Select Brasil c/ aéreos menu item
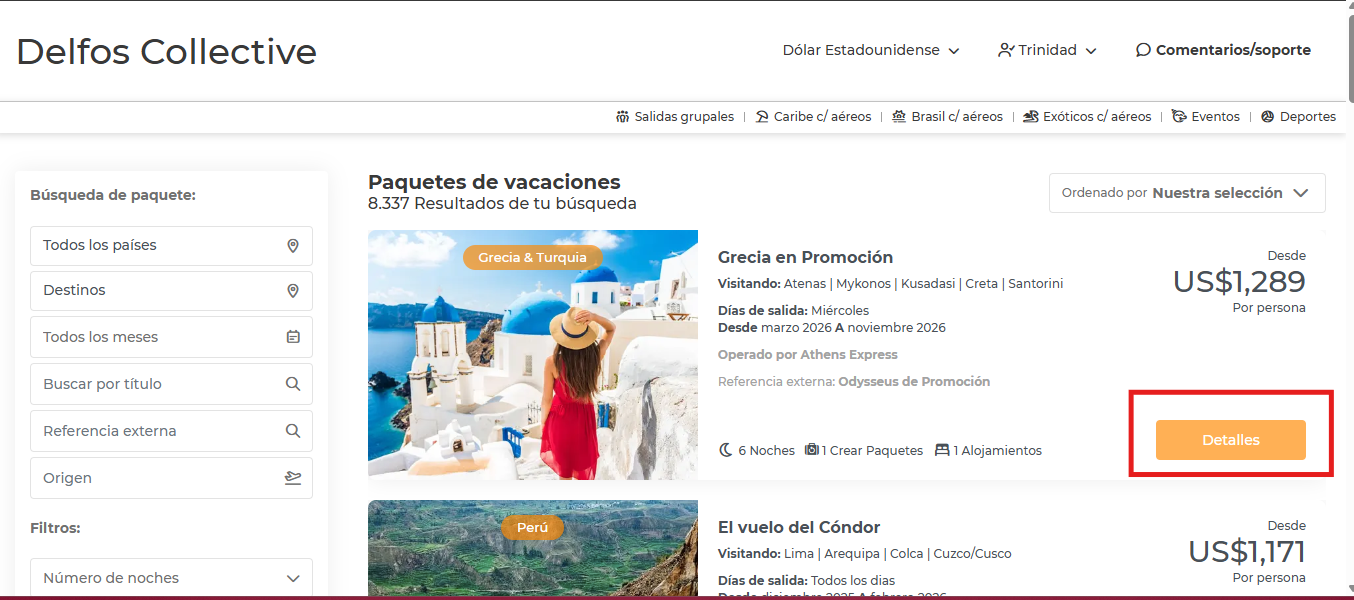Viewport: 1354px width, 600px height. click(x=947, y=117)
